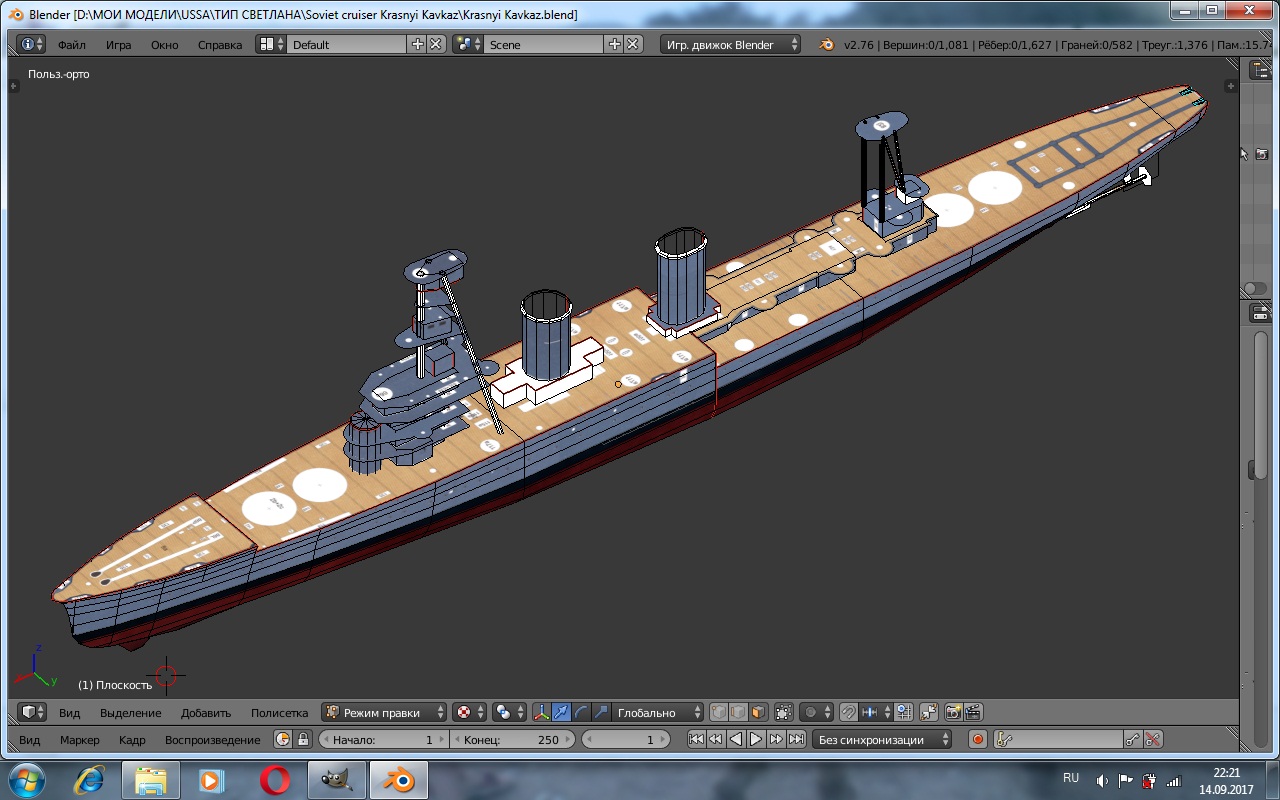Jump to the first frame of timeline
The image size is (1280, 800).
pyautogui.click(x=697, y=740)
